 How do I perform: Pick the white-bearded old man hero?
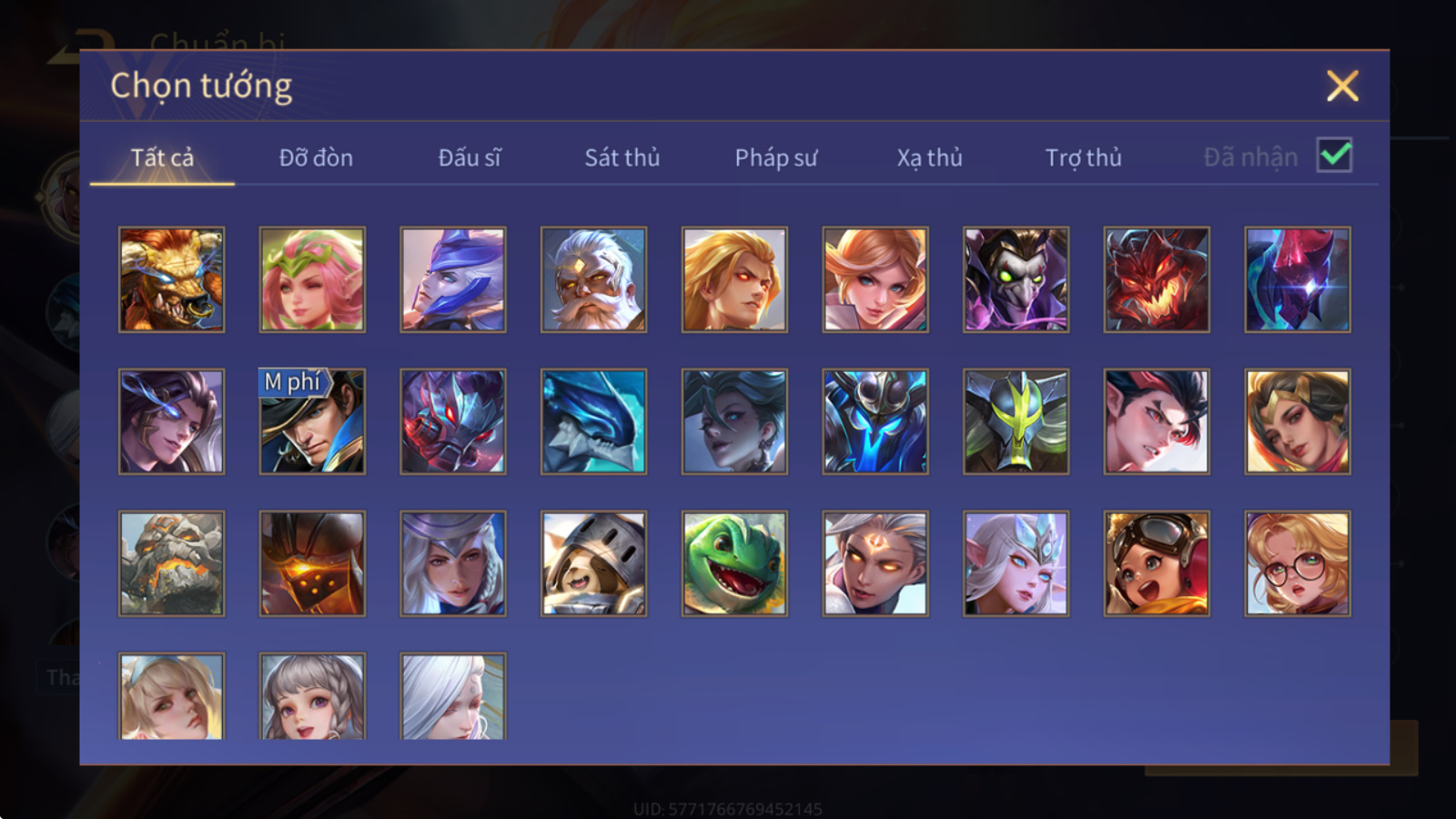pos(593,279)
